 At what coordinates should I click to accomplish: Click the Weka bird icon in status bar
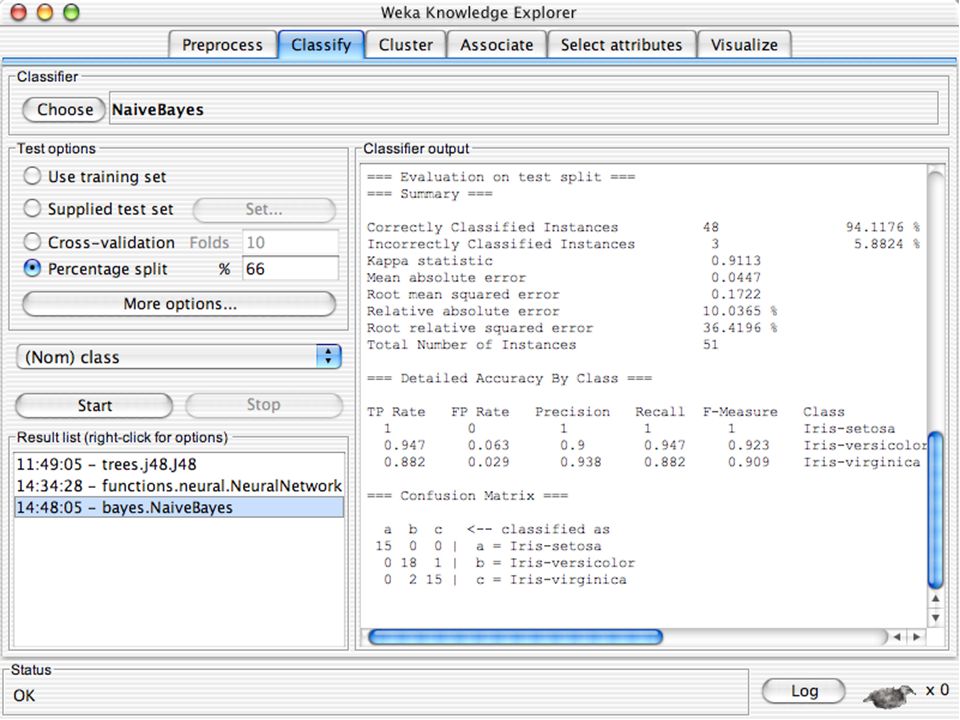point(889,695)
